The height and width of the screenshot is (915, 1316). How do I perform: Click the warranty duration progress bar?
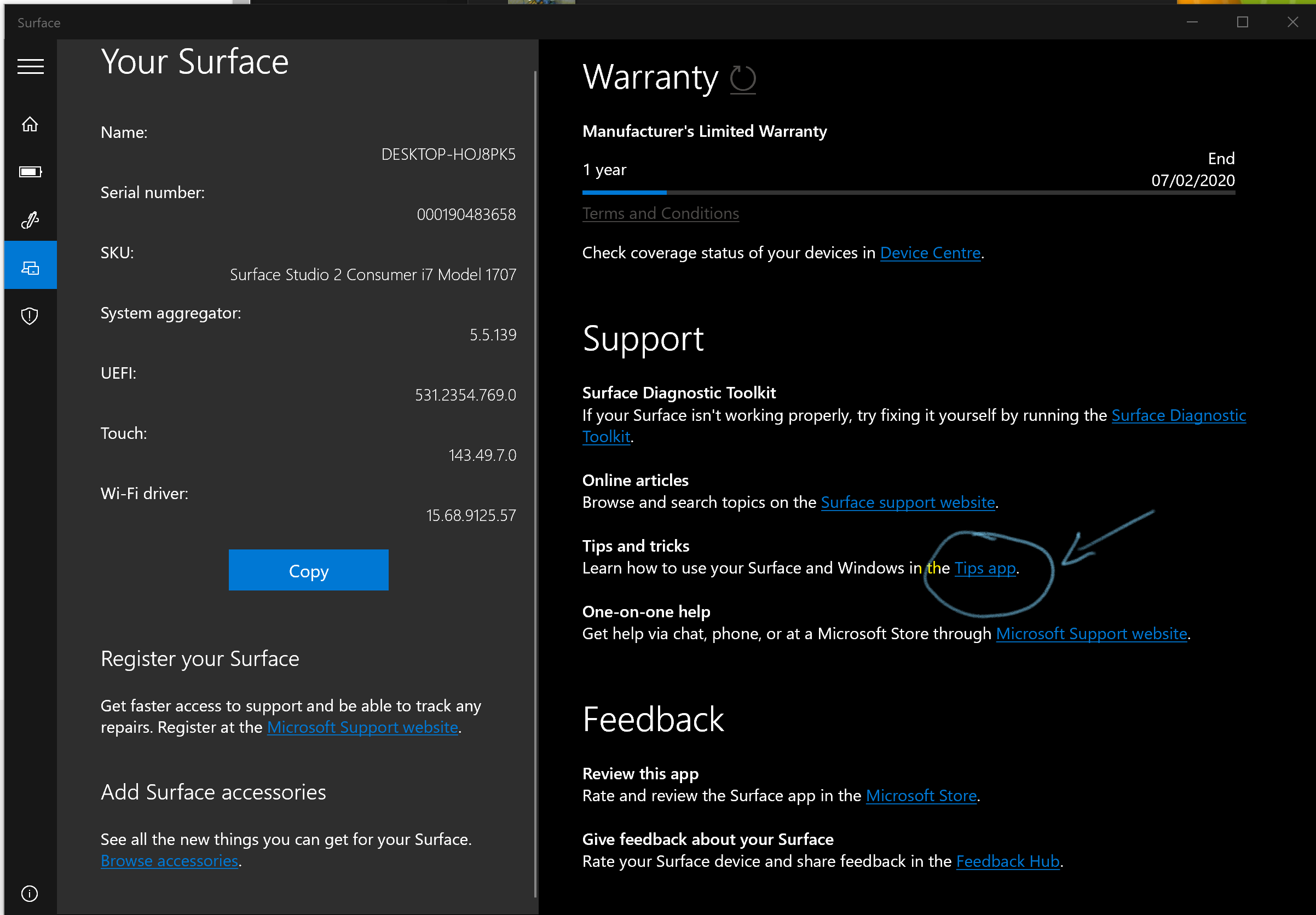pyautogui.click(x=908, y=193)
